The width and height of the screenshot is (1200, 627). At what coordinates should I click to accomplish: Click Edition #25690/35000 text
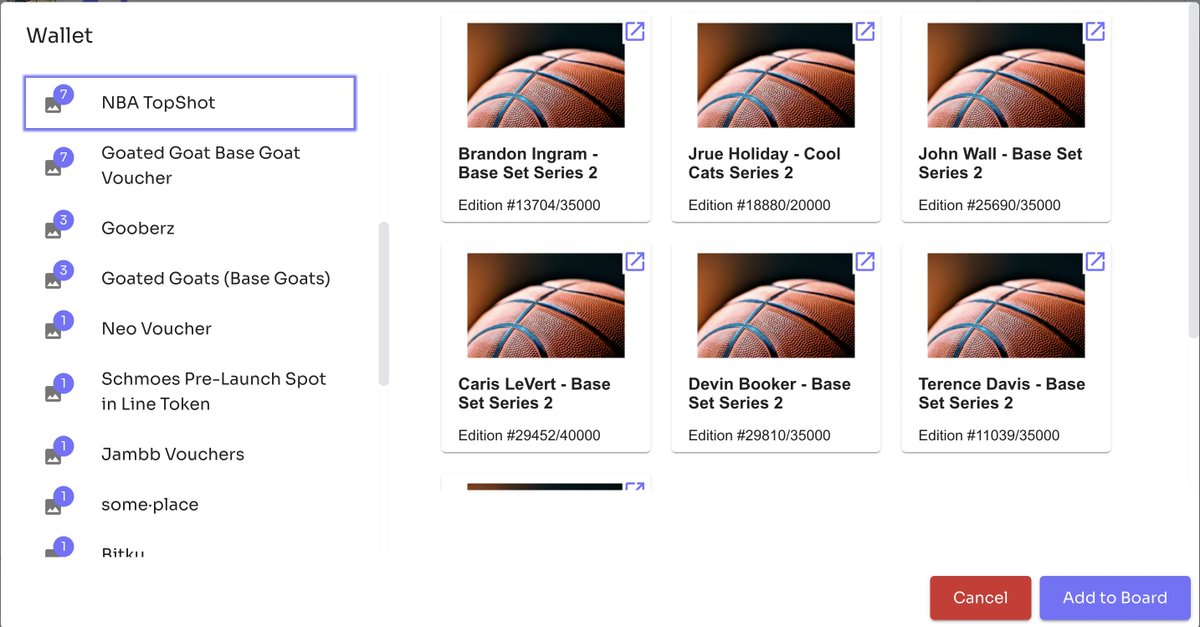click(x=989, y=205)
